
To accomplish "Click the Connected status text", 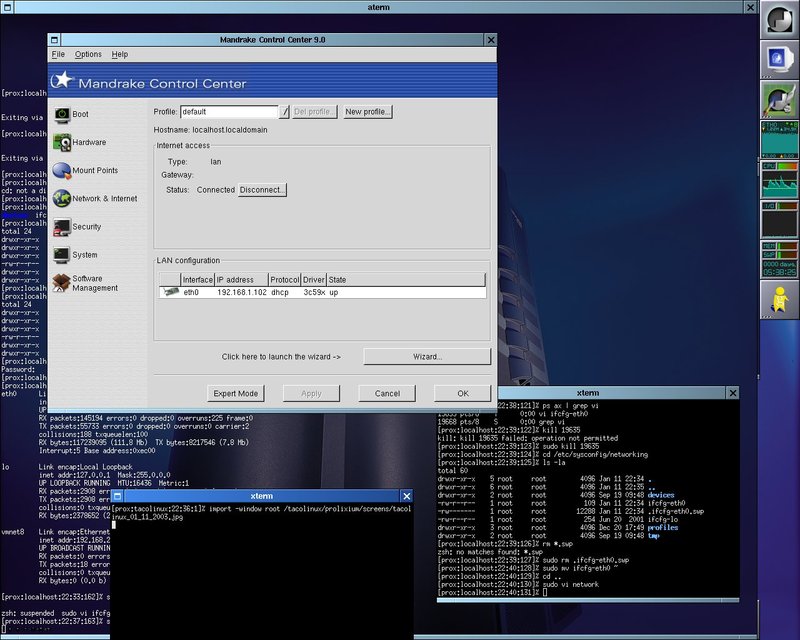I will (x=216, y=190).
